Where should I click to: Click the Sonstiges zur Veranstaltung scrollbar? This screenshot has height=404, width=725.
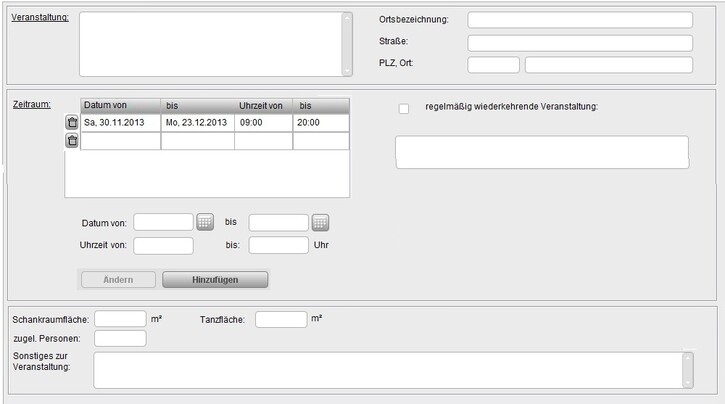click(687, 369)
